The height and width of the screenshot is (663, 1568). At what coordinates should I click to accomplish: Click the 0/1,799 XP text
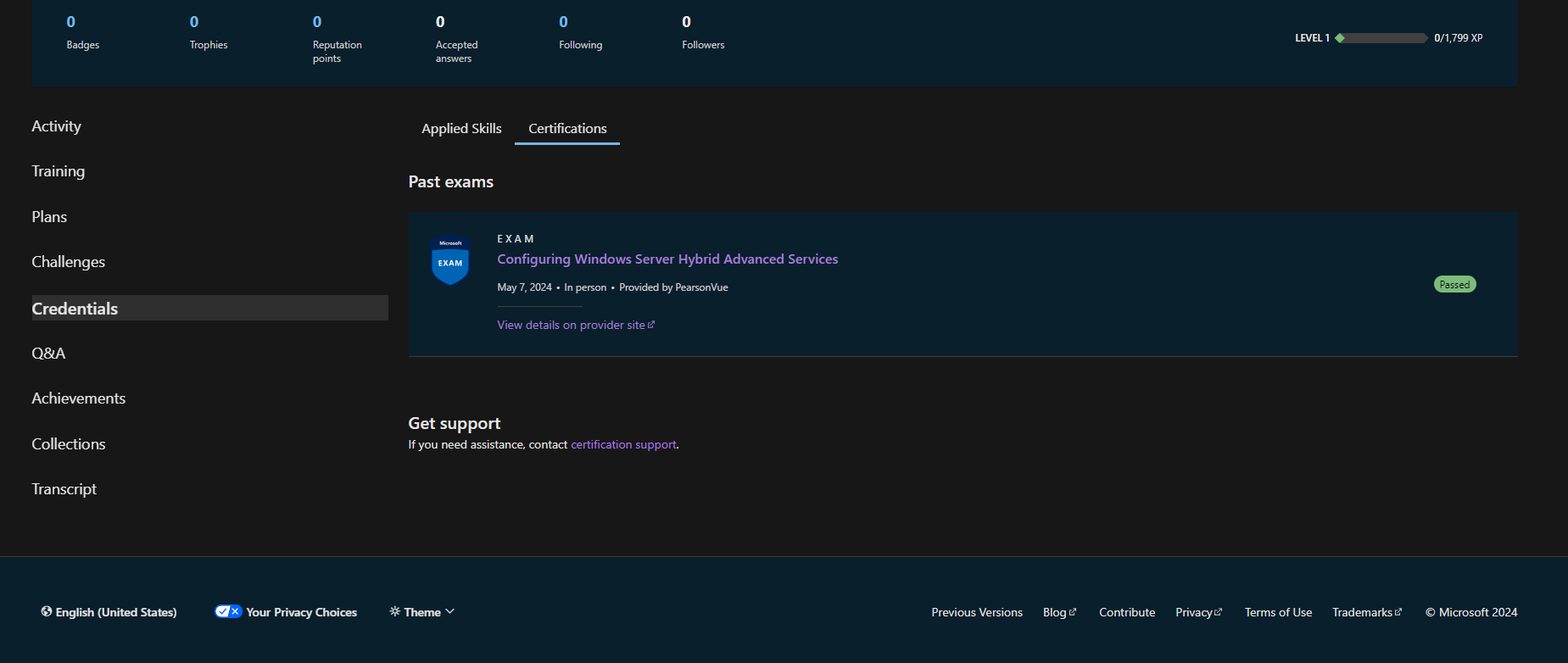pos(1459,38)
